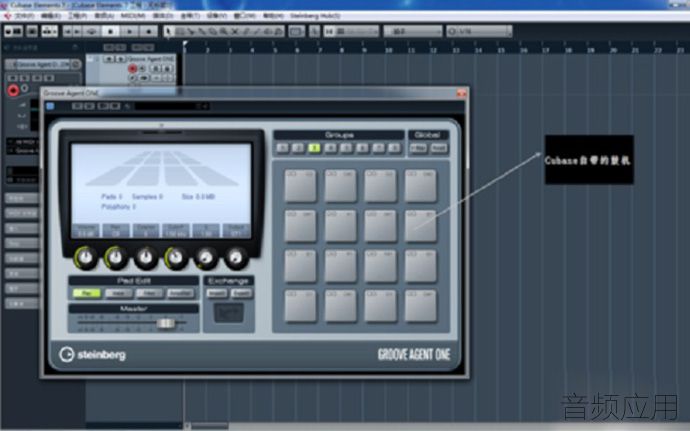Toggle Record Enable on Groove Agent track
The width and height of the screenshot is (690, 431).
132,68
